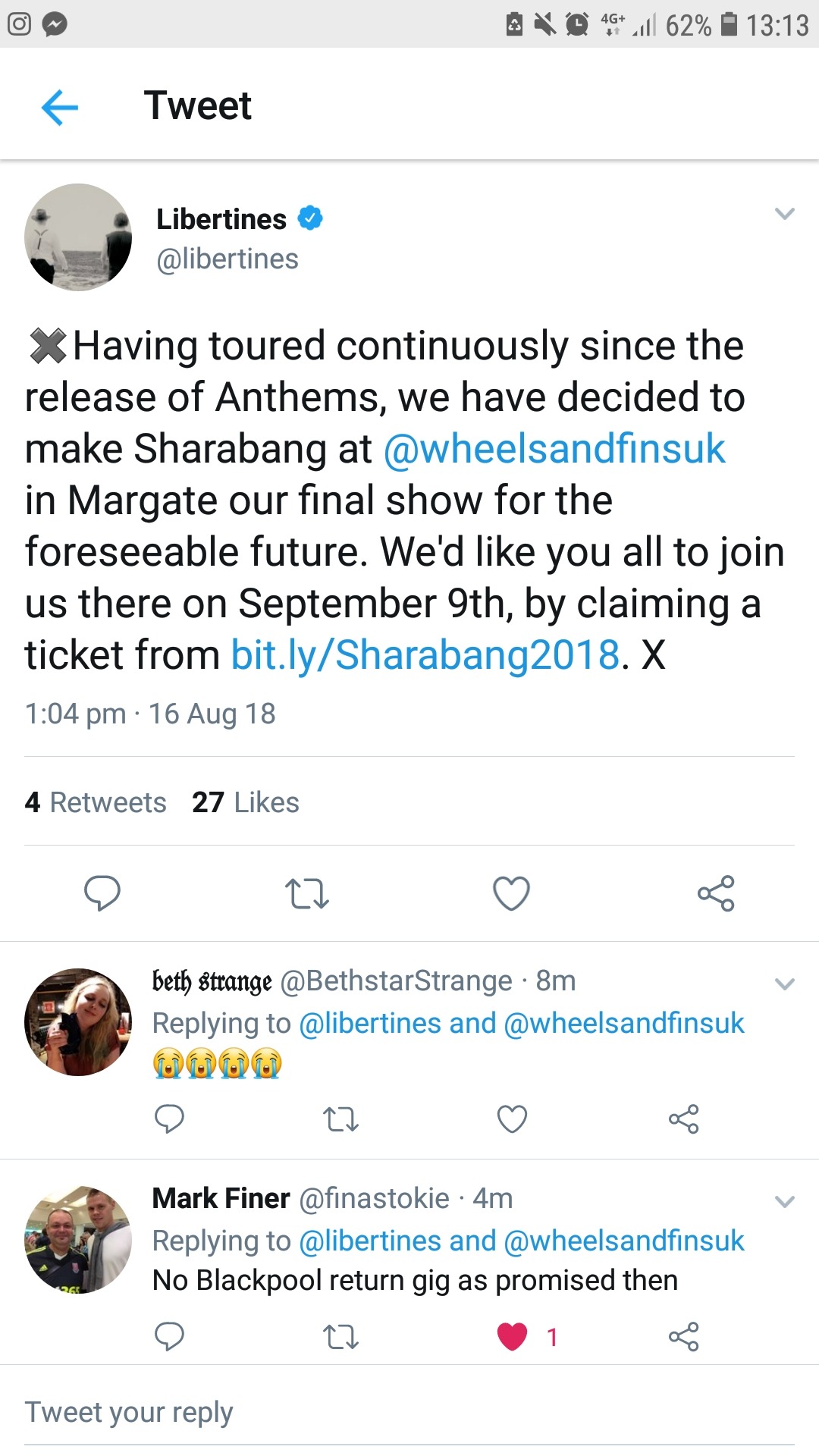Open Instagram notification in status bar
The width and height of the screenshot is (819, 1456).
19,24
